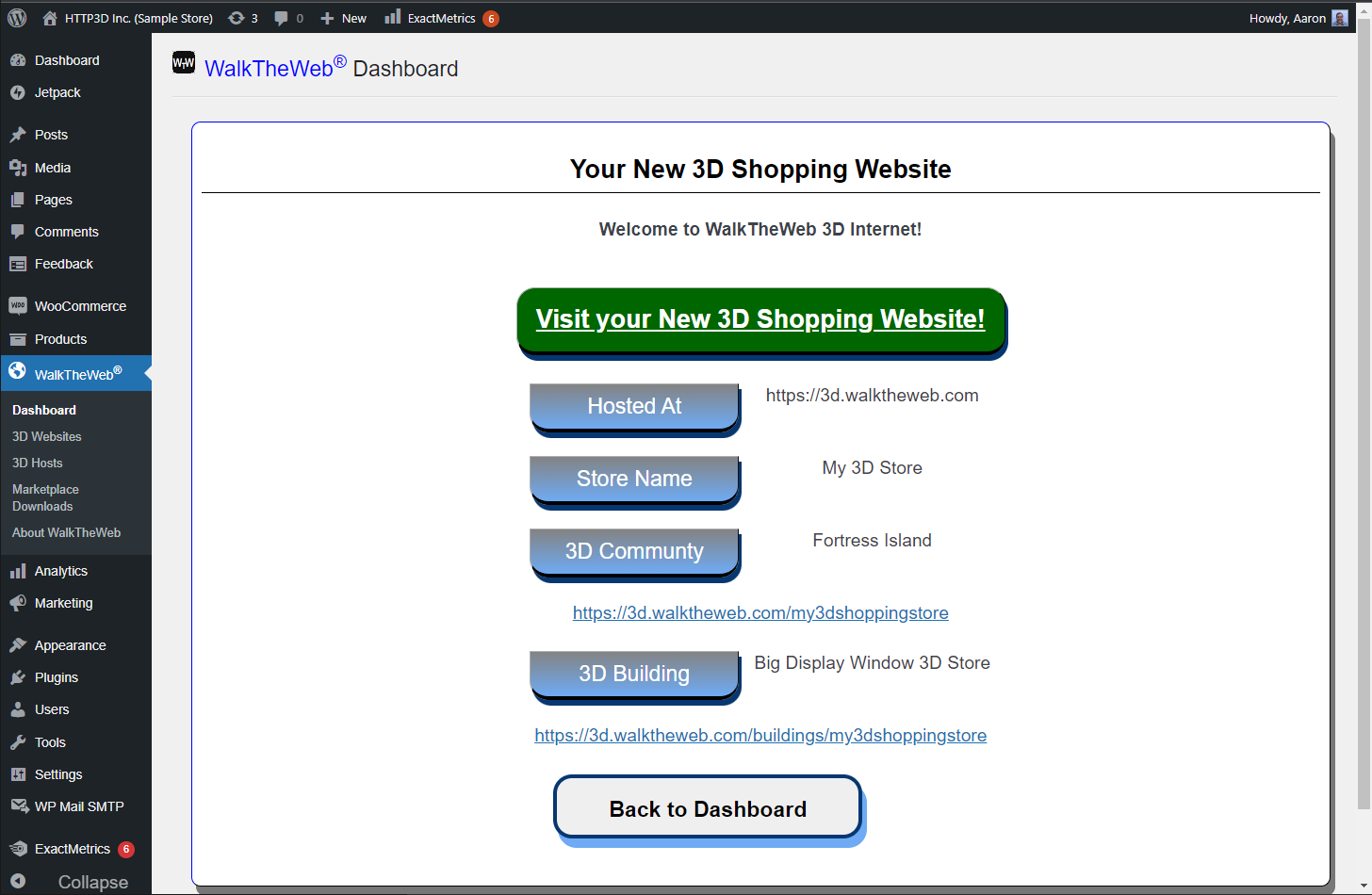Click the https://3d.walktheweb.com host text
This screenshot has height=895, width=1372.
872,395
